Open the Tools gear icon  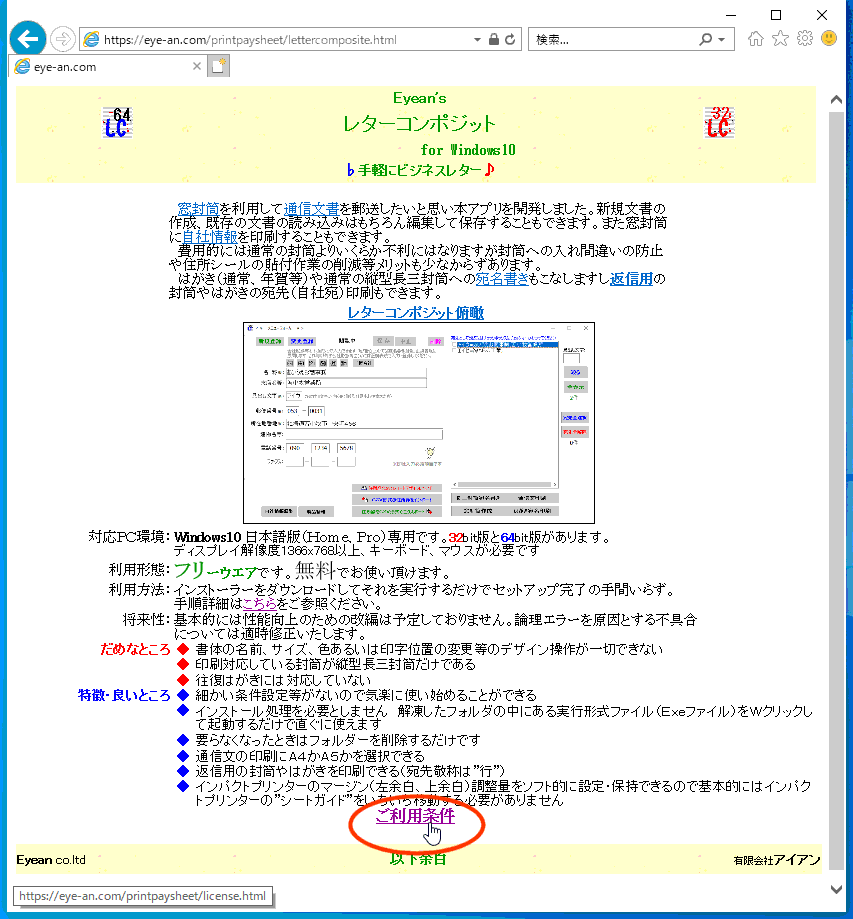[805, 39]
